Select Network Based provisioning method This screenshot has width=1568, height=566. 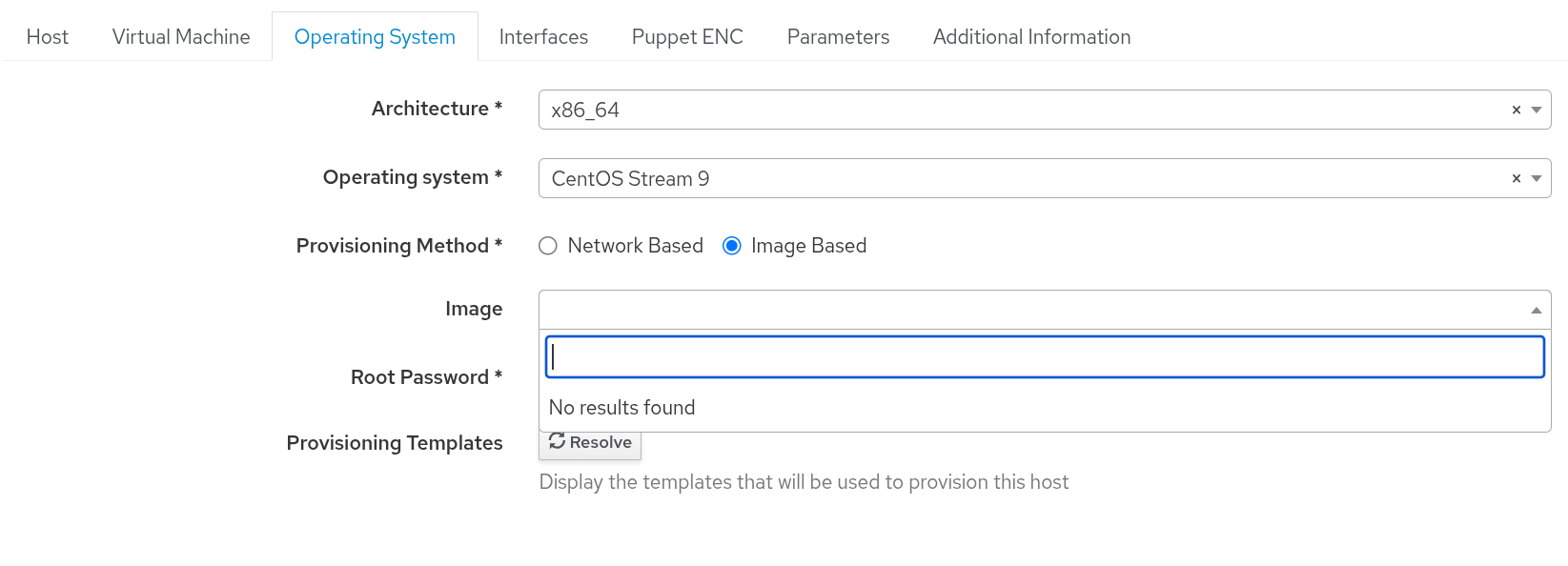pos(548,246)
